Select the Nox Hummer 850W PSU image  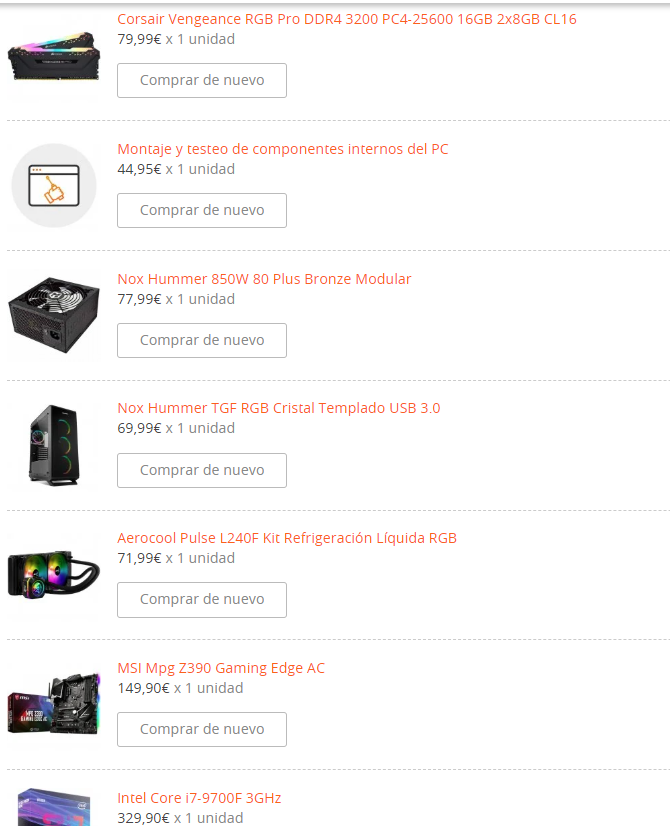coord(54,315)
